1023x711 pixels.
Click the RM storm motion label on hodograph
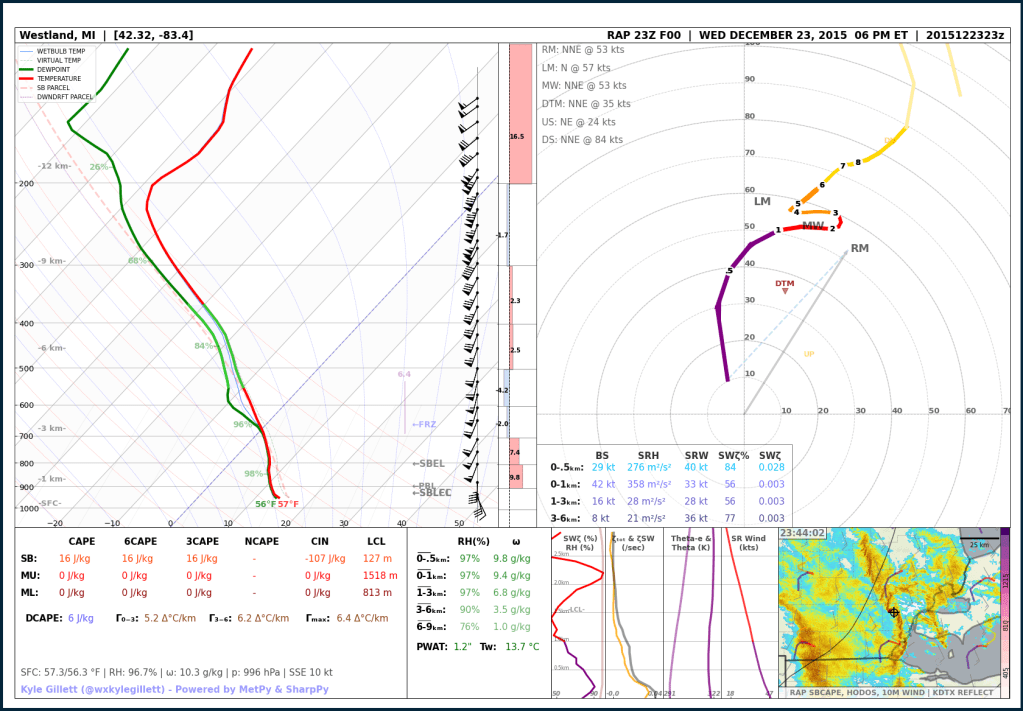859,248
